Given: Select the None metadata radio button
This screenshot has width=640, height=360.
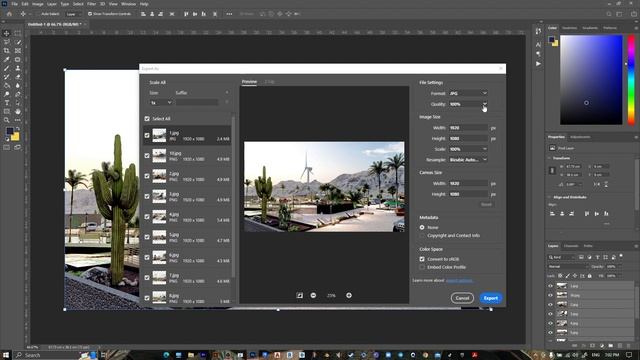Looking at the screenshot, I should 422,227.
